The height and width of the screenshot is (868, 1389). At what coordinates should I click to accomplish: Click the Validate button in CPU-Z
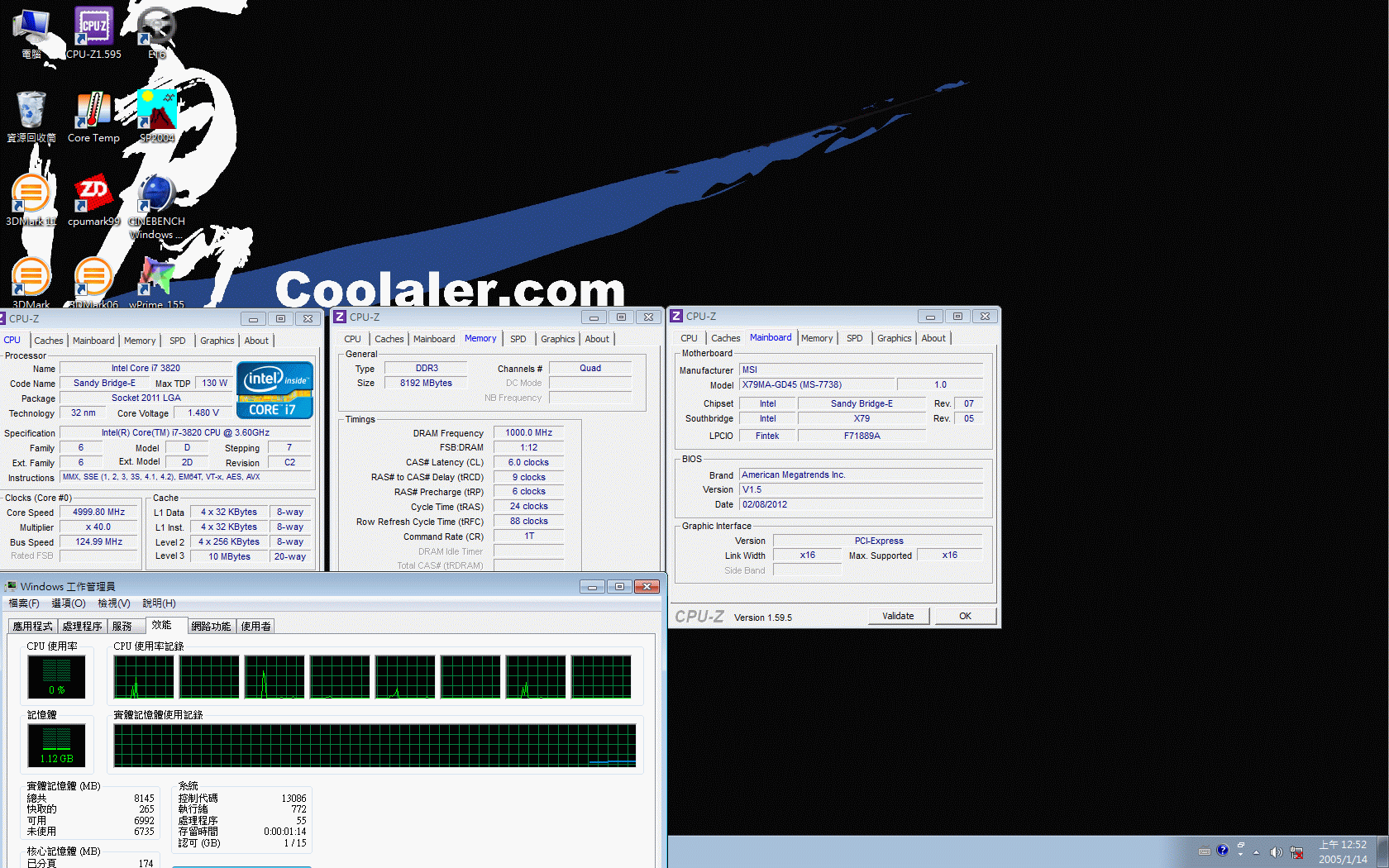click(x=898, y=616)
